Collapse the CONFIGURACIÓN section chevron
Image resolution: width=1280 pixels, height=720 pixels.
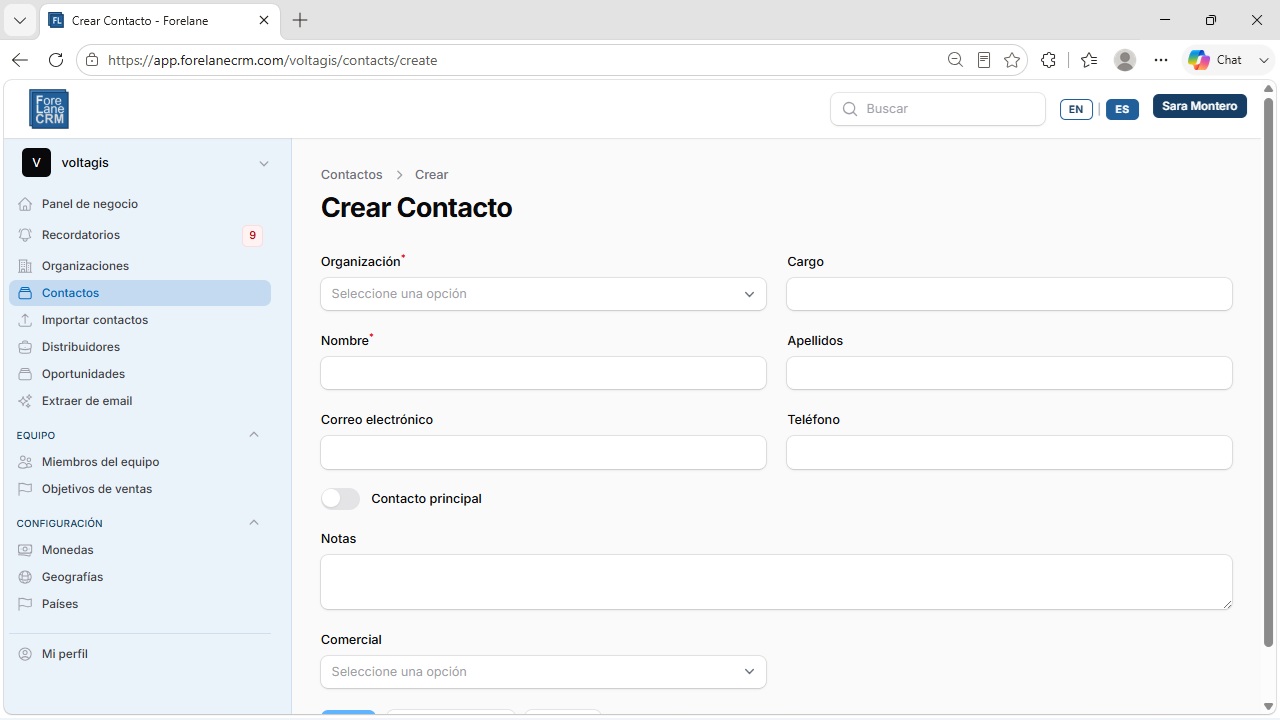pyautogui.click(x=253, y=523)
